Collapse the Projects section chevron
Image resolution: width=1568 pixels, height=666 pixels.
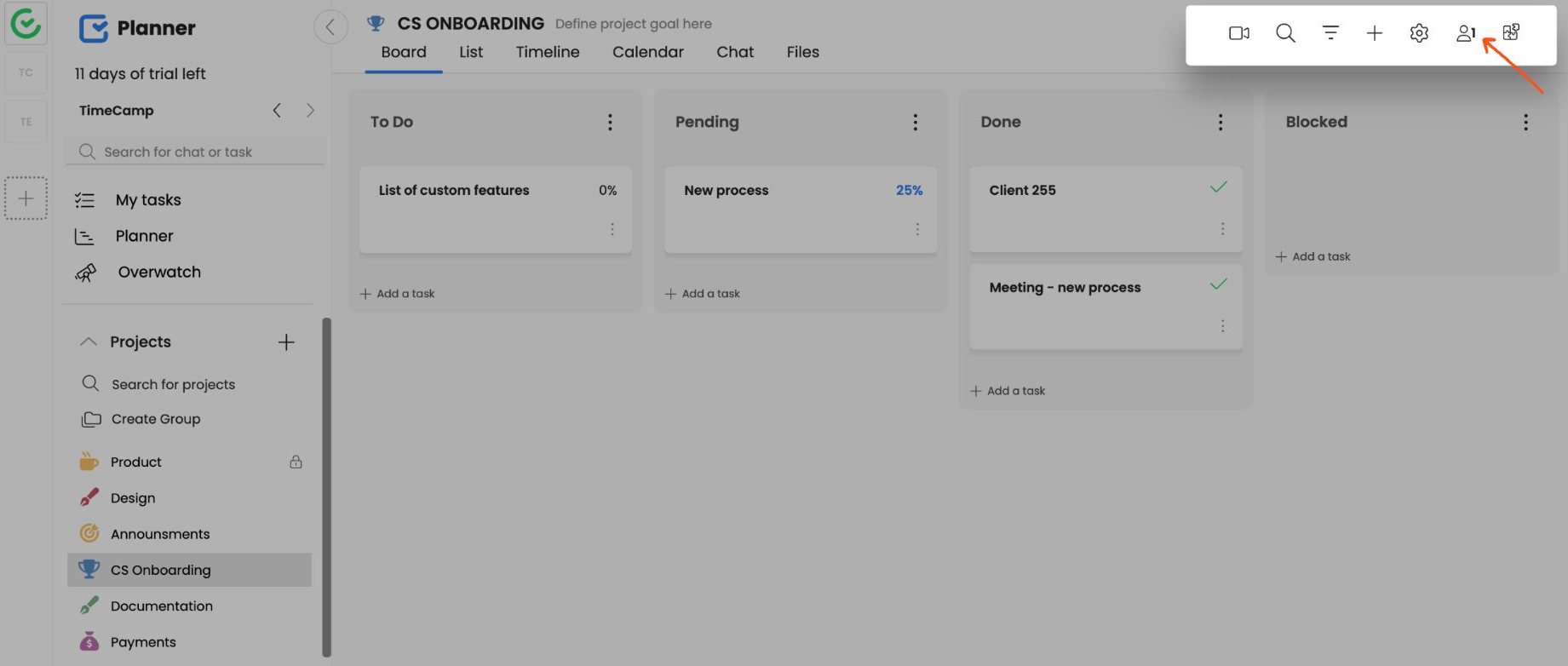pyautogui.click(x=88, y=342)
